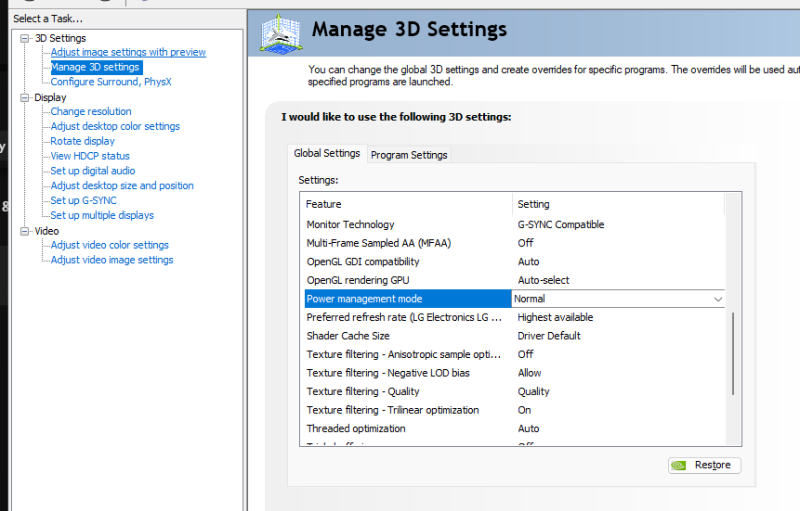Open Set up digital audio
Screen dimensions: 800x511
pyautogui.click(x=93, y=170)
